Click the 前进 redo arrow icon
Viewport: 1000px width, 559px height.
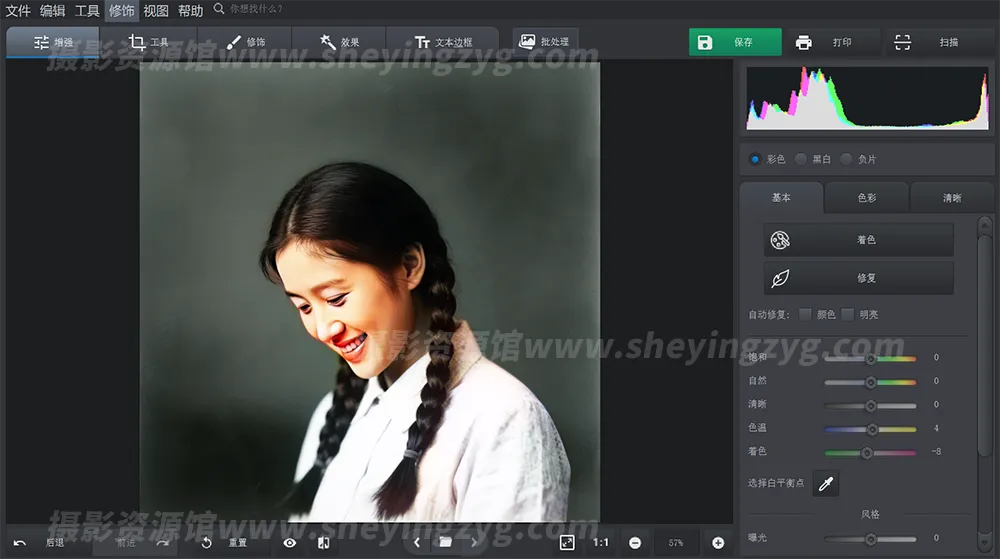pyautogui.click(x=163, y=543)
